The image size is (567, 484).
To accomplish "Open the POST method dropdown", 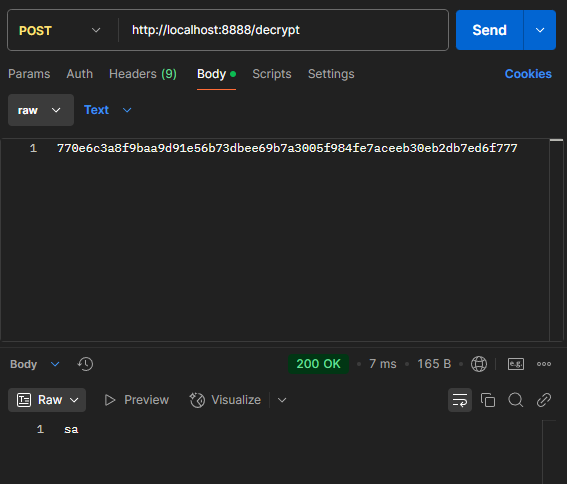I will click(x=60, y=30).
